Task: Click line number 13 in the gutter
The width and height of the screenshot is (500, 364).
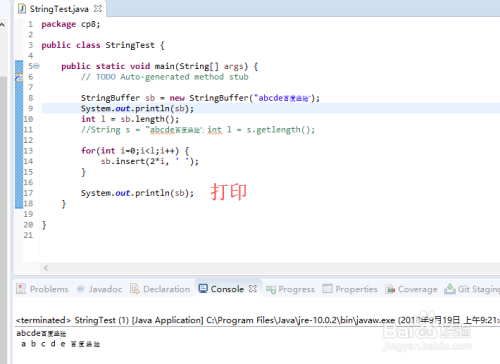Action: click(28, 151)
